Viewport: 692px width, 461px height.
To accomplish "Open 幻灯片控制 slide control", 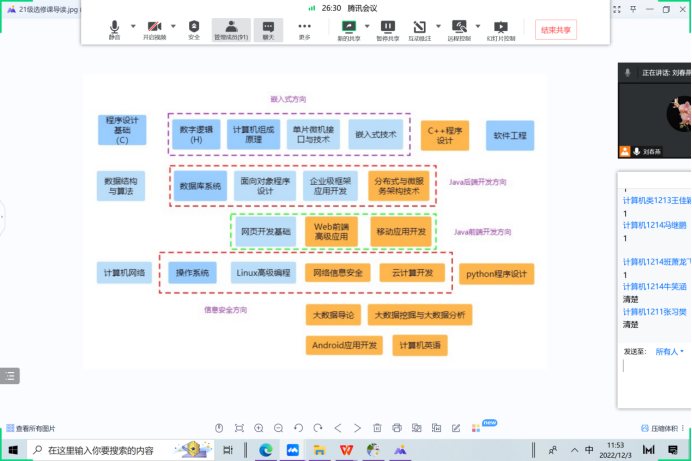I will pos(500,28).
